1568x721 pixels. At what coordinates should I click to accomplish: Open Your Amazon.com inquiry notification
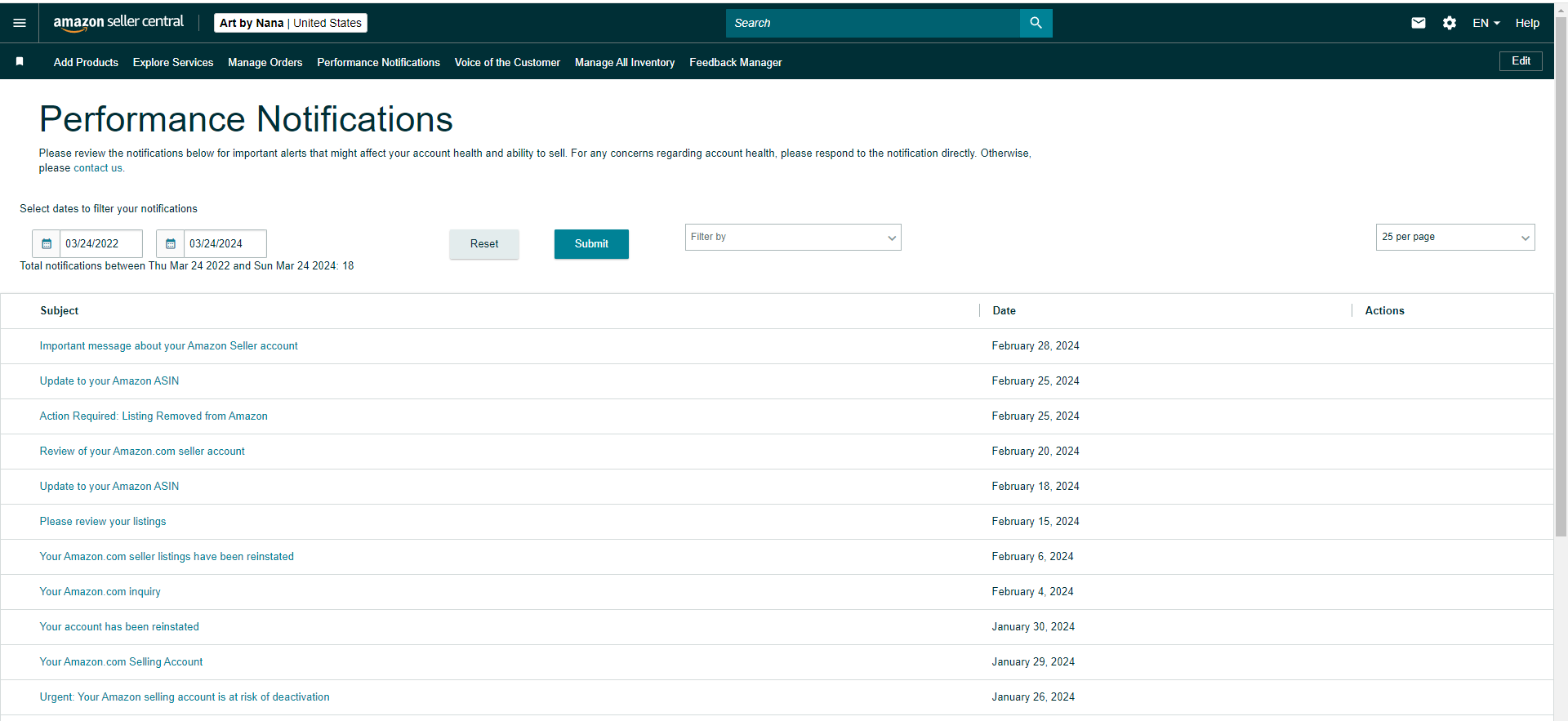pyautogui.click(x=100, y=592)
